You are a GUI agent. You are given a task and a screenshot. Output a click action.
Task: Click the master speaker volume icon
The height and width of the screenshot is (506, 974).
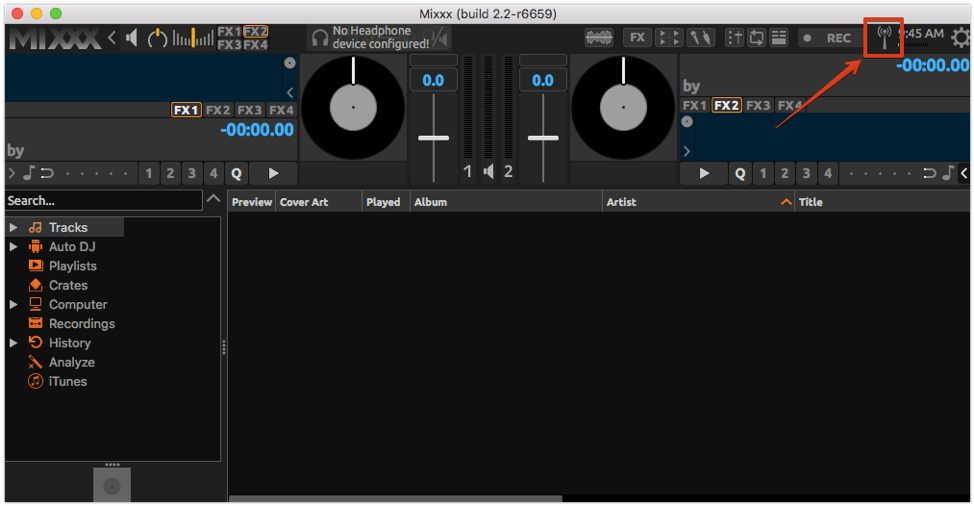pos(131,38)
